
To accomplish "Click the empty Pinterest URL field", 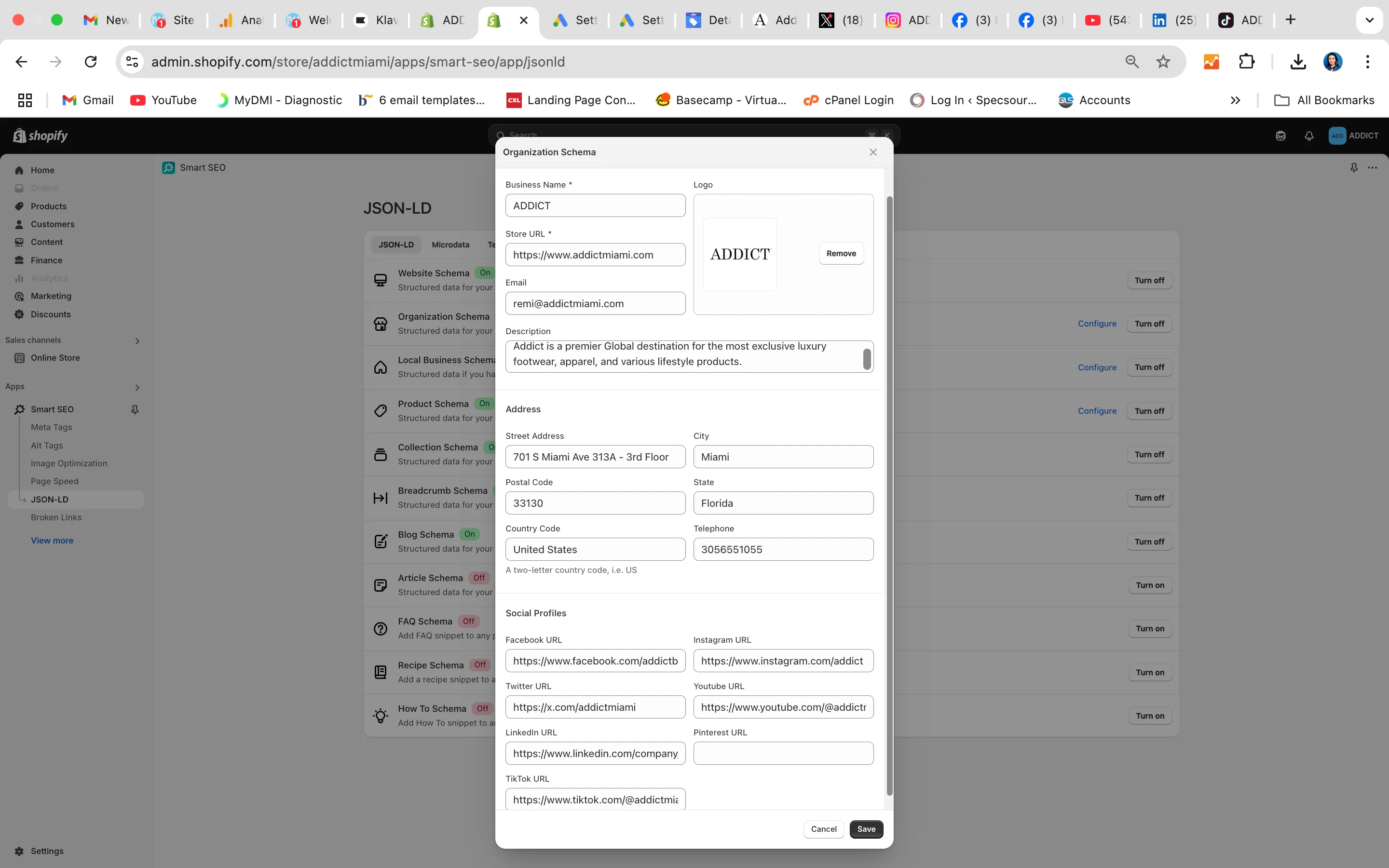I will tap(783, 753).
